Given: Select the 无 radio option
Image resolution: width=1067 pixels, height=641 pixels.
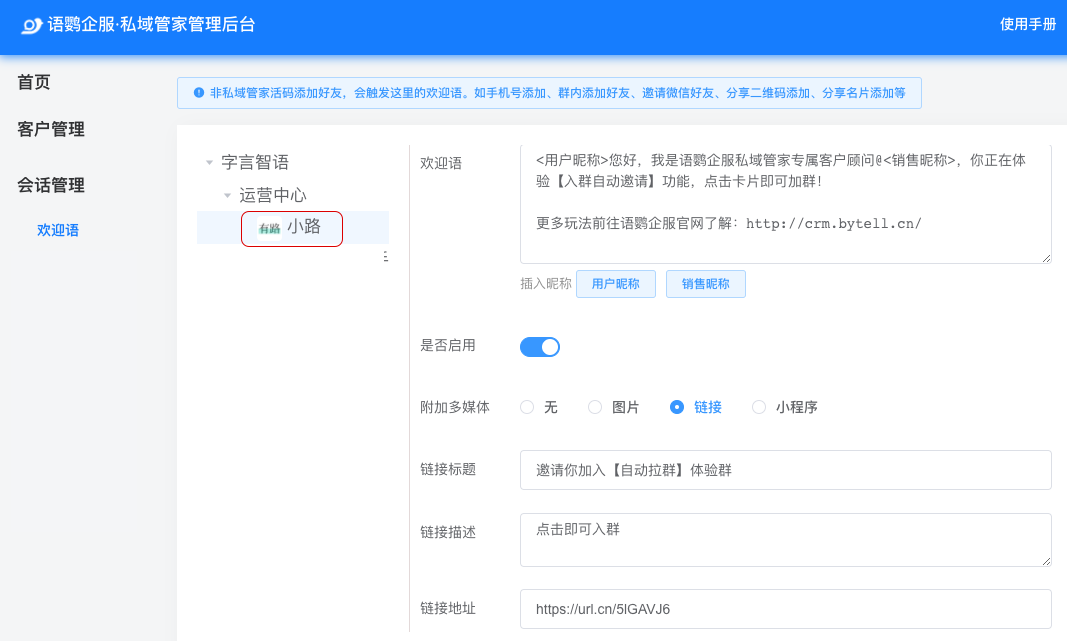Looking at the screenshot, I should [x=527, y=407].
